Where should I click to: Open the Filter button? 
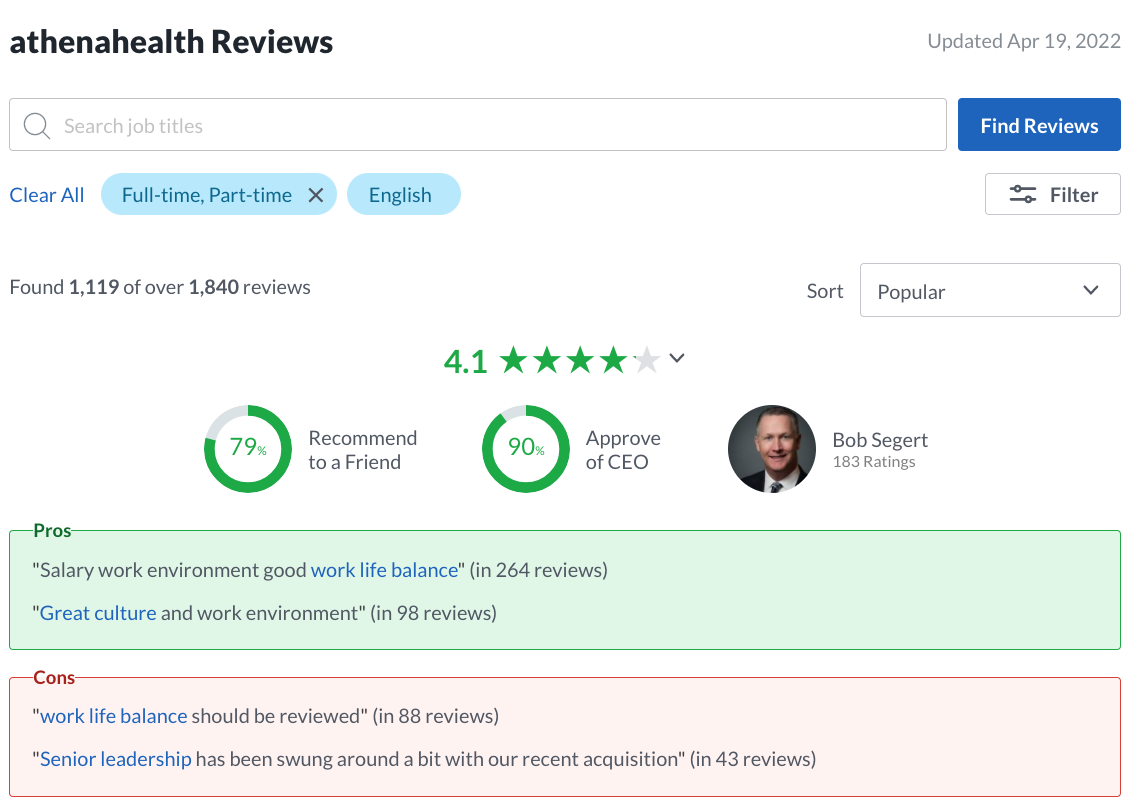1052,194
